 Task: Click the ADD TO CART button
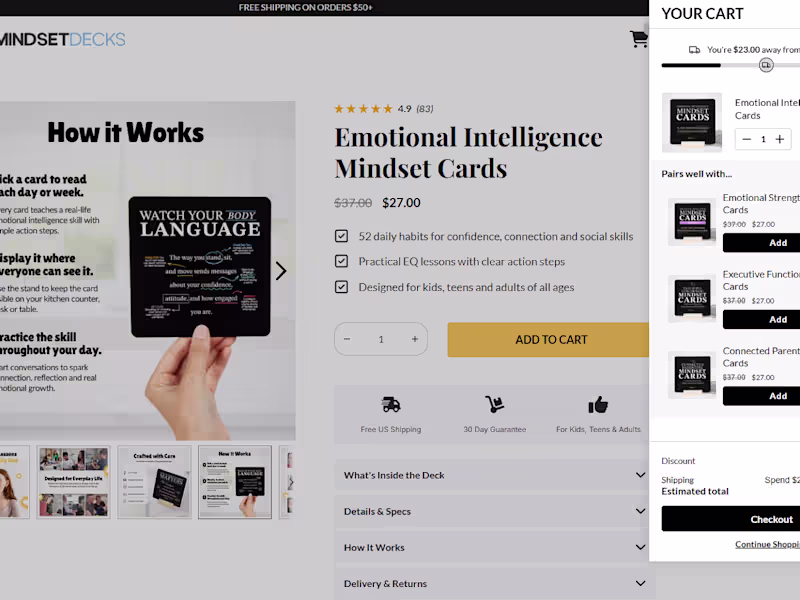click(x=548, y=340)
